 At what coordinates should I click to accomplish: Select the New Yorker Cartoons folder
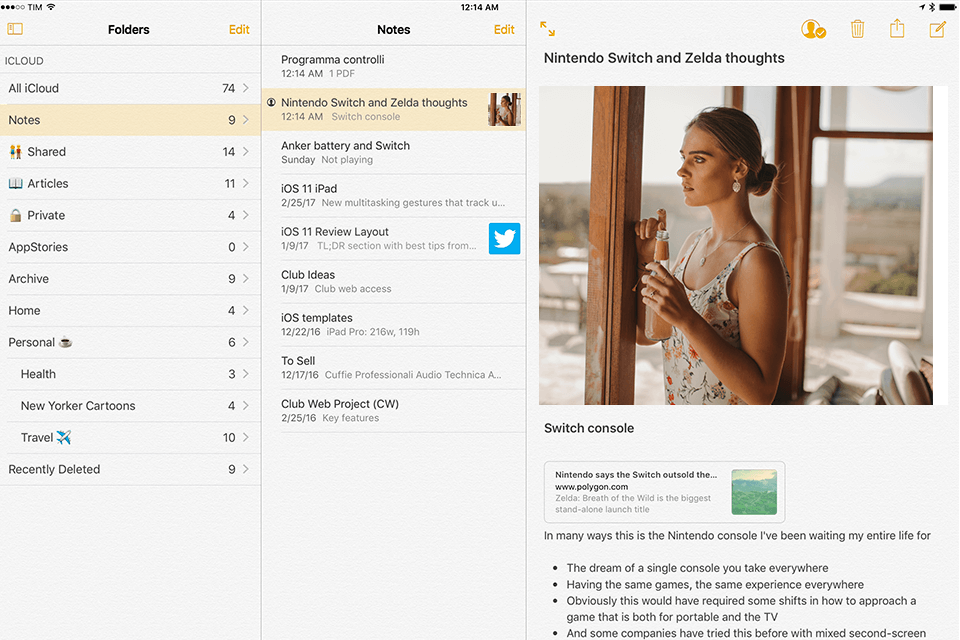coord(130,405)
